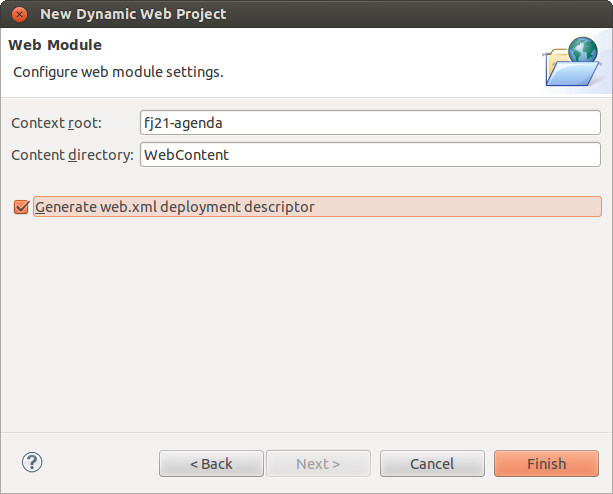Screen dimensions: 613x494
Task: Click the web module folder-globe icon
Action: pos(572,62)
